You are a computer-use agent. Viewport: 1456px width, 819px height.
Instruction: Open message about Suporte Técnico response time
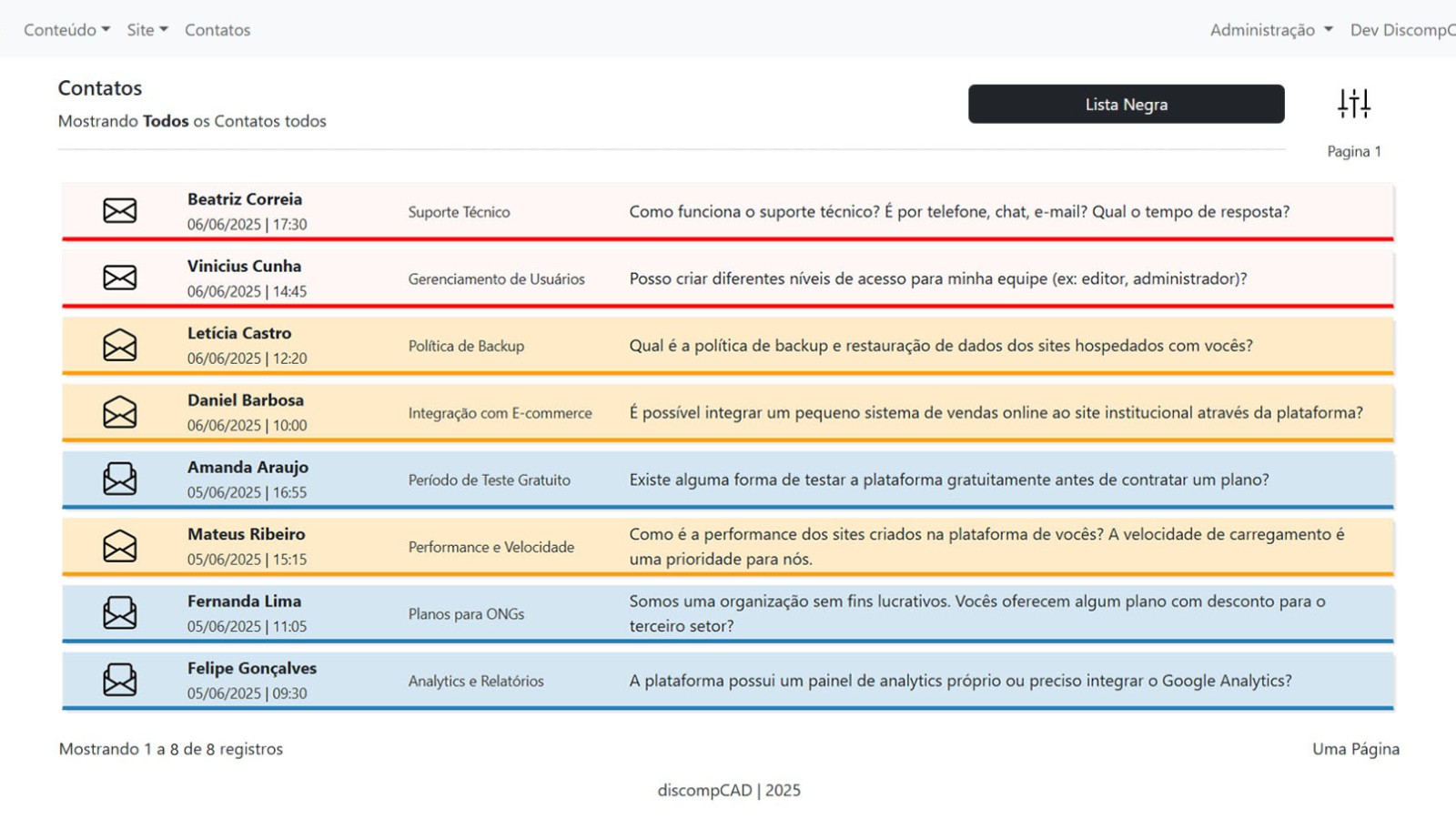(959, 212)
